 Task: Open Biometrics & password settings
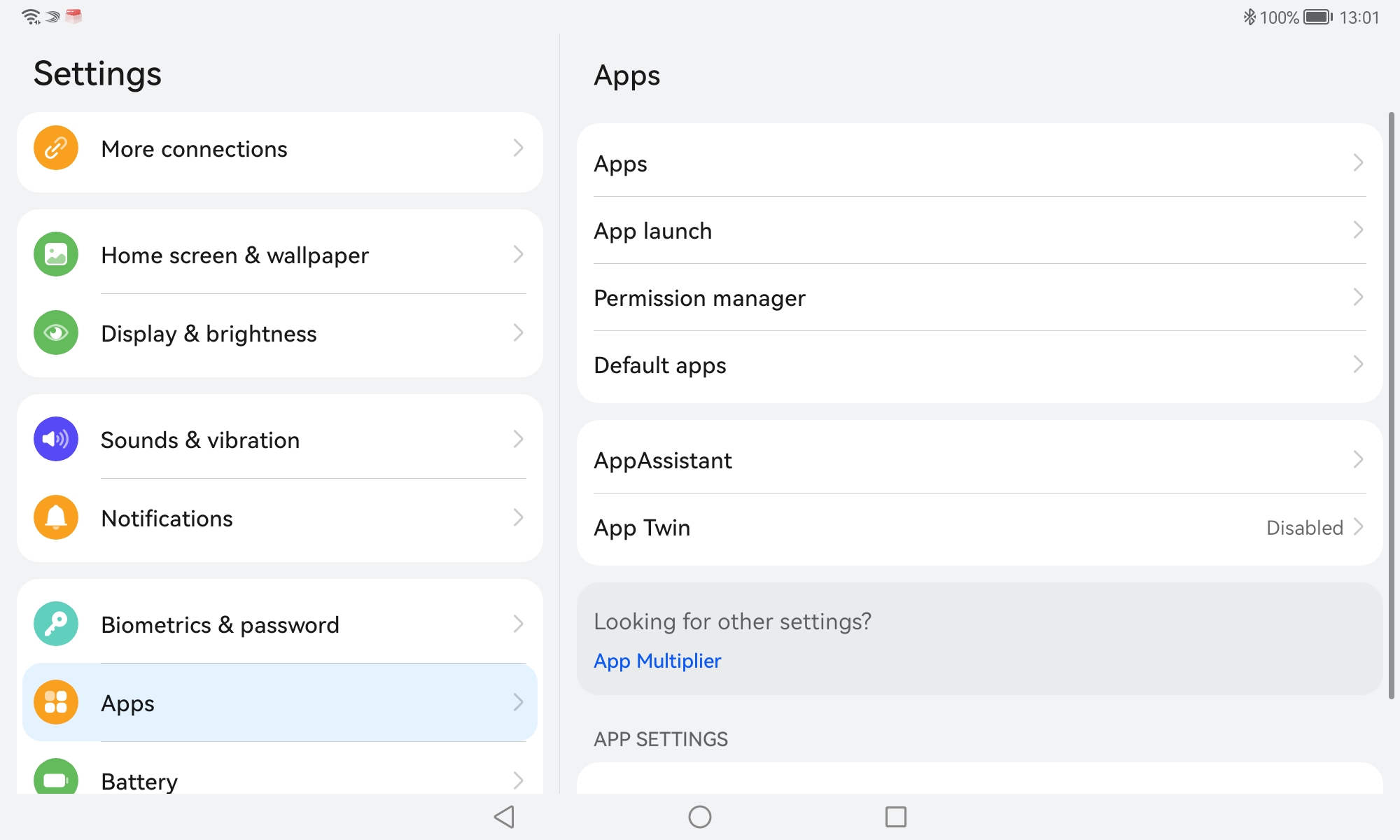point(280,624)
